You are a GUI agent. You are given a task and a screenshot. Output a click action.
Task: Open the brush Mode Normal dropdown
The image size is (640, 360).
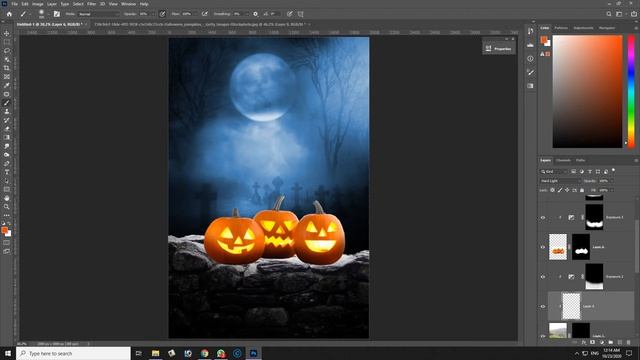click(x=98, y=14)
